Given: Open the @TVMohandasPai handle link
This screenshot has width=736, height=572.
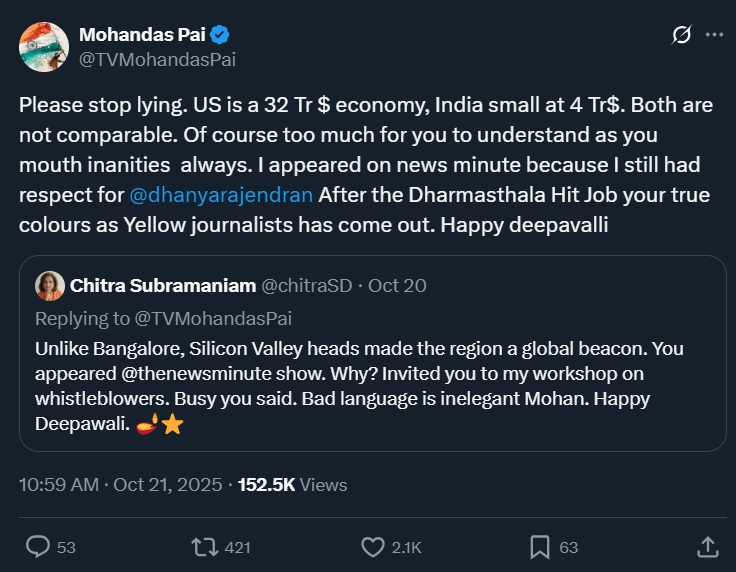Looking at the screenshot, I should point(157,59).
